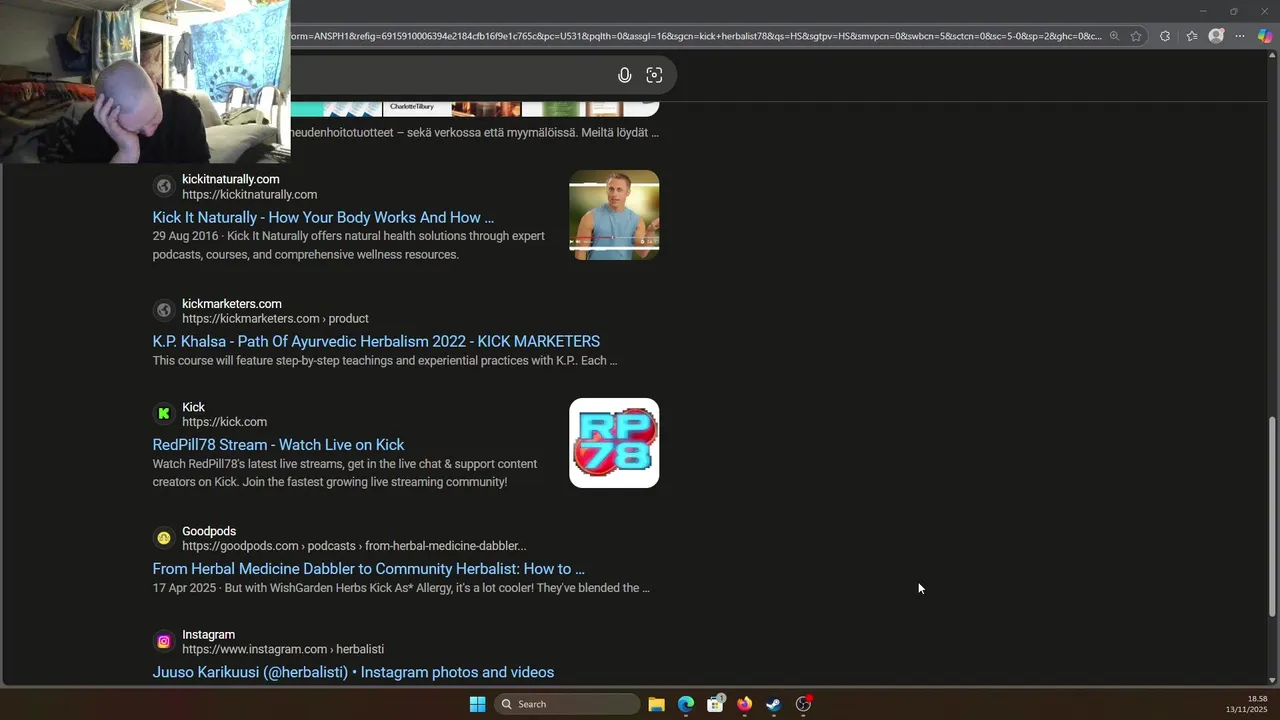Click the RP78 logo thumbnail

coord(614,443)
